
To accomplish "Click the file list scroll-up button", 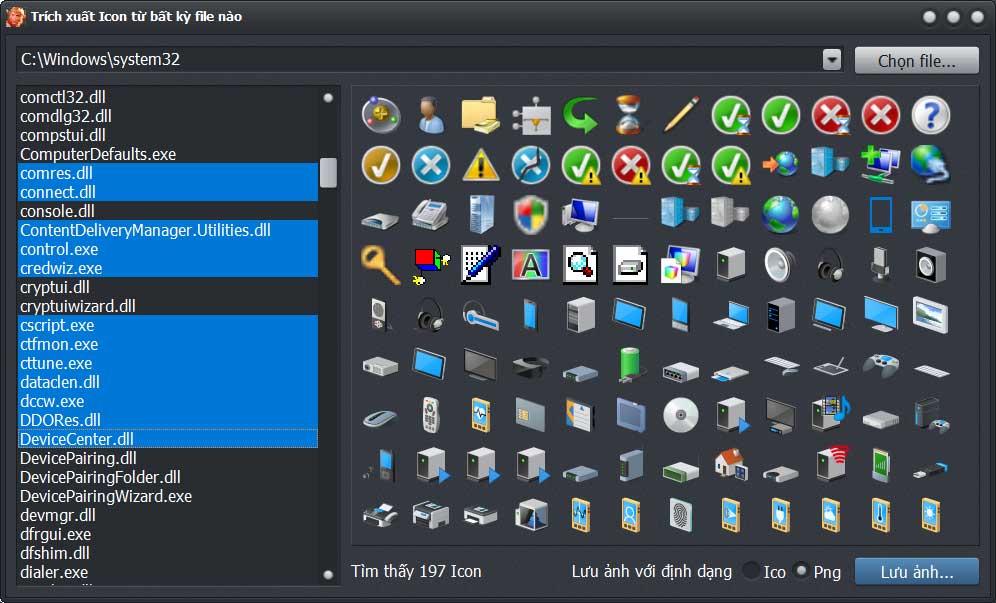I will (328, 98).
